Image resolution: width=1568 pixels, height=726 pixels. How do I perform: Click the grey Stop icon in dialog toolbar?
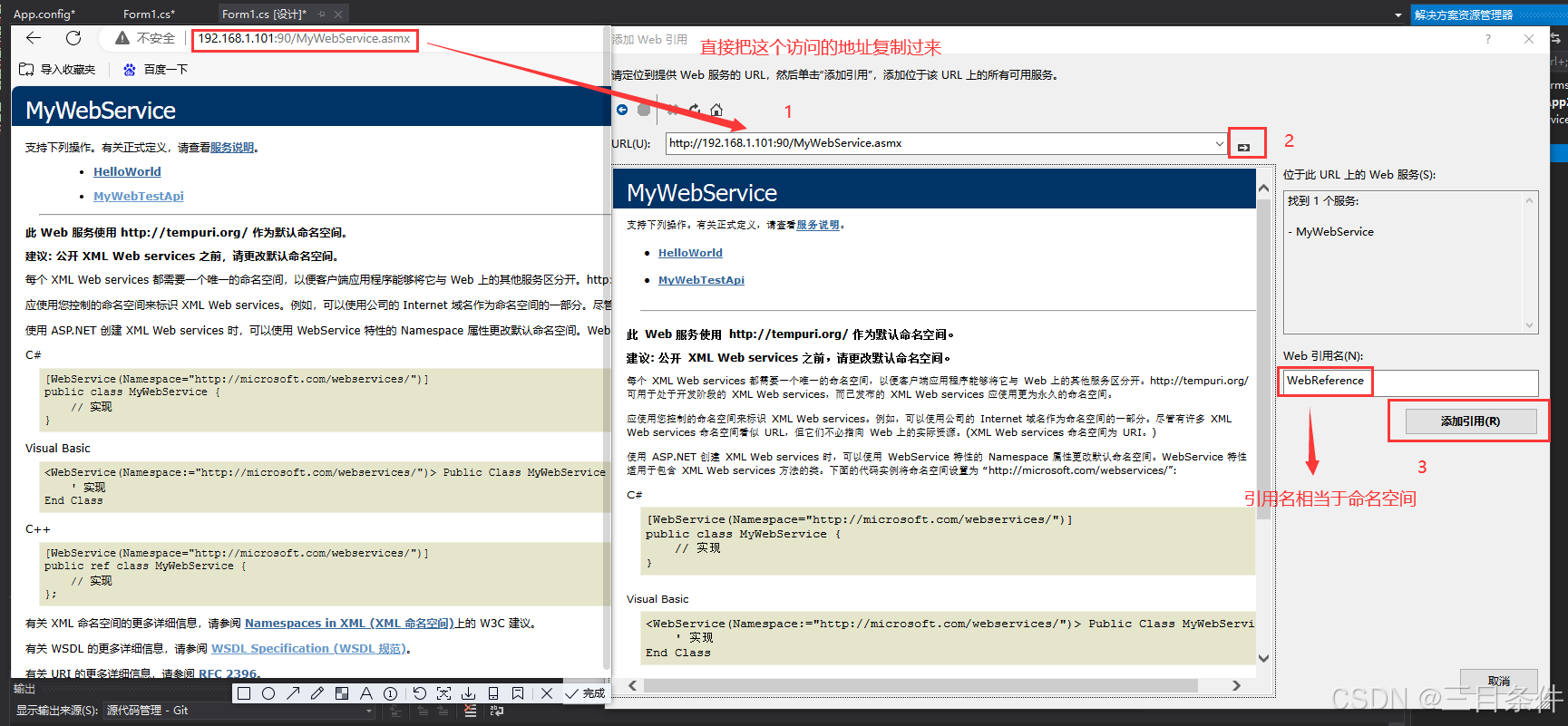644,110
